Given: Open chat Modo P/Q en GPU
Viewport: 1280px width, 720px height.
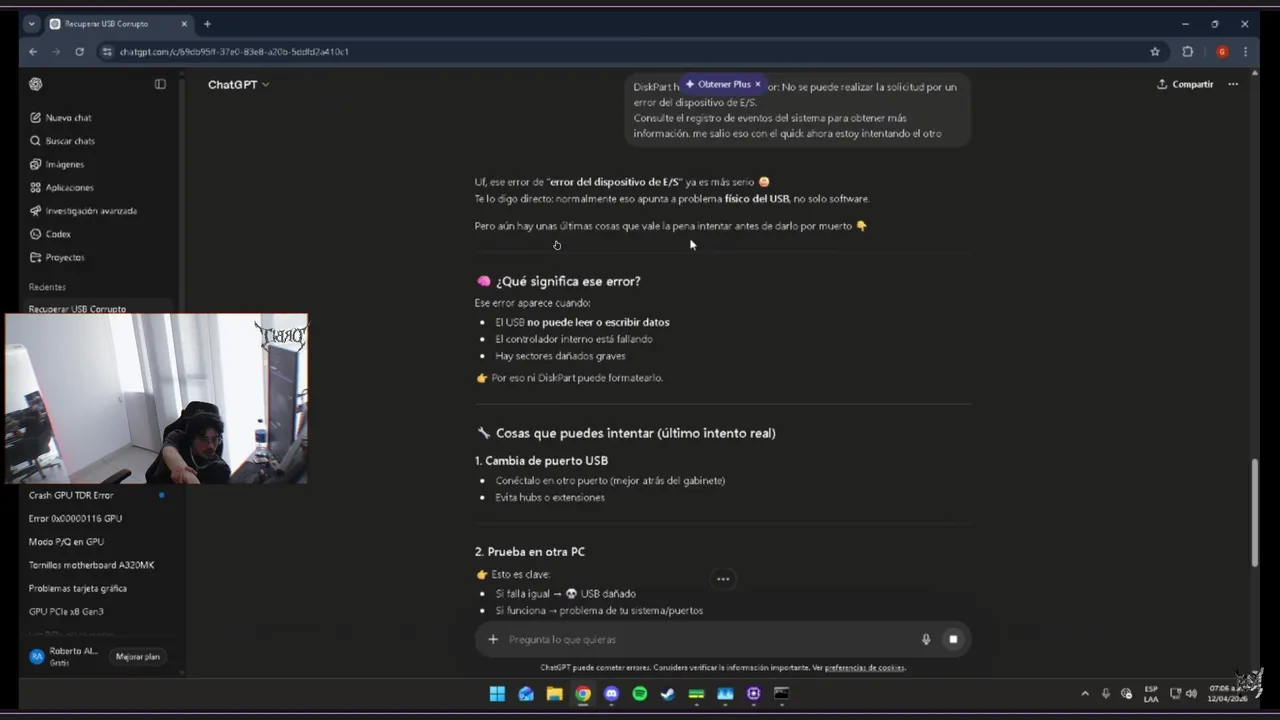Looking at the screenshot, I should pos(66,542).
